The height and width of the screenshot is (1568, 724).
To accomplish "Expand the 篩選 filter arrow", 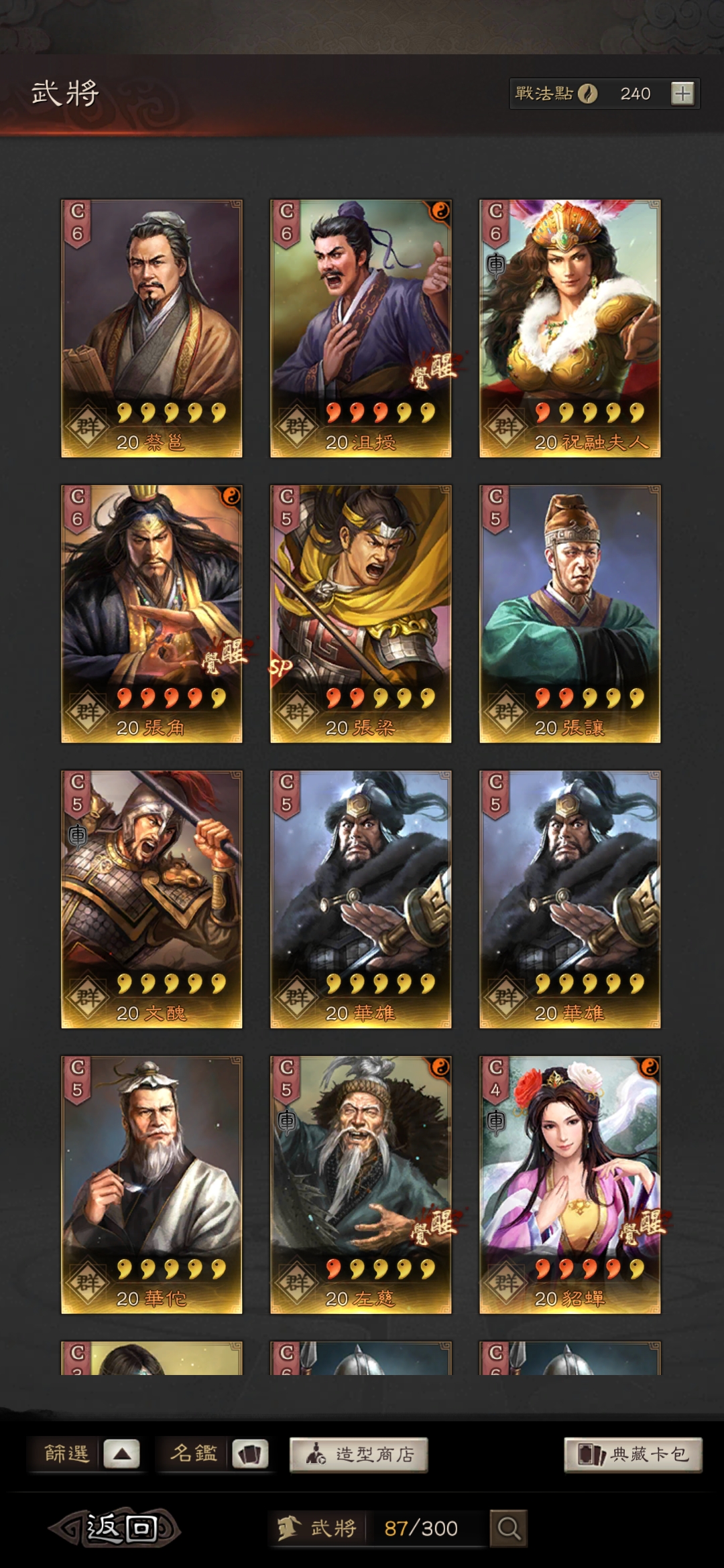I will click(x=121, y=1453).
